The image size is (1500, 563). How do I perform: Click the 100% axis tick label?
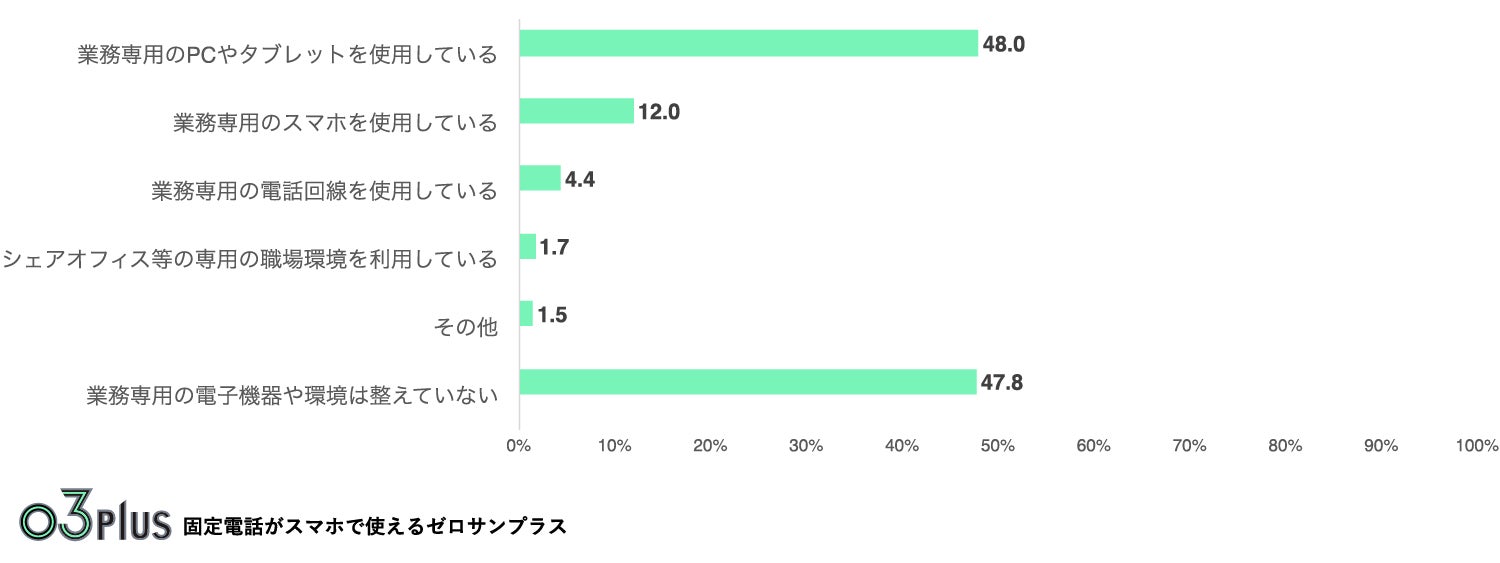pos(1476,446)
